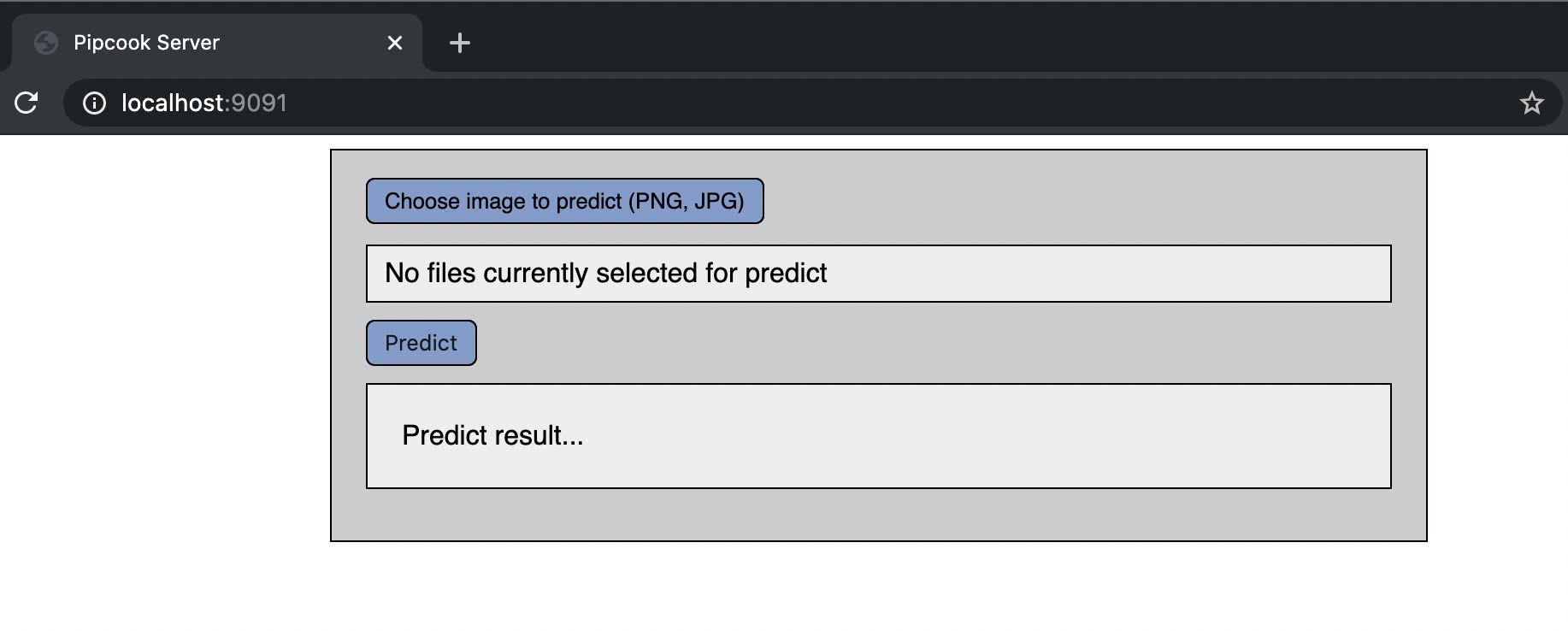
Task: Focus the localhost:9091 URL text
Action: (203, 103)
